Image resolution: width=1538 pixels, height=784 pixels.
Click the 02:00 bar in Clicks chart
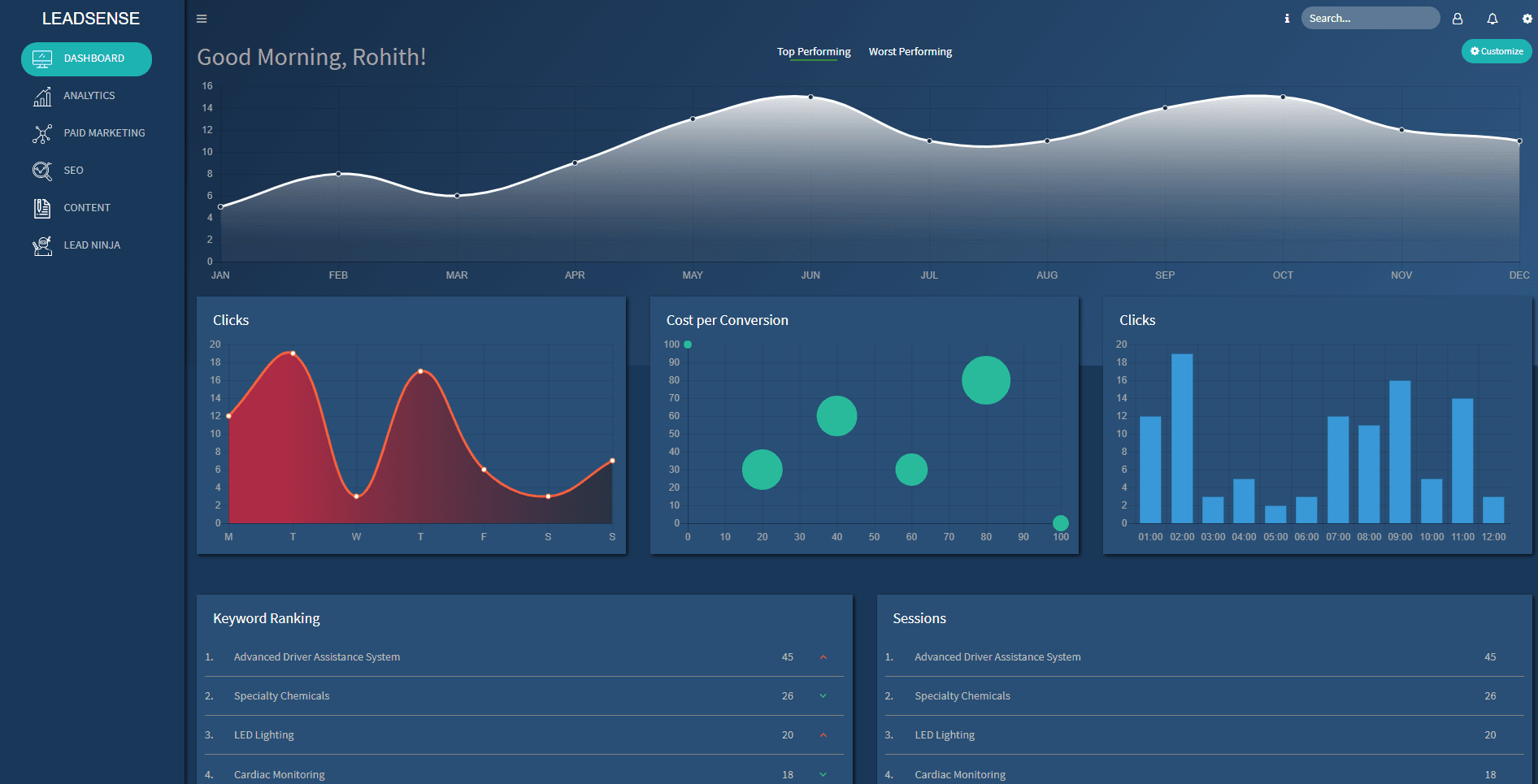(1182, 438)
